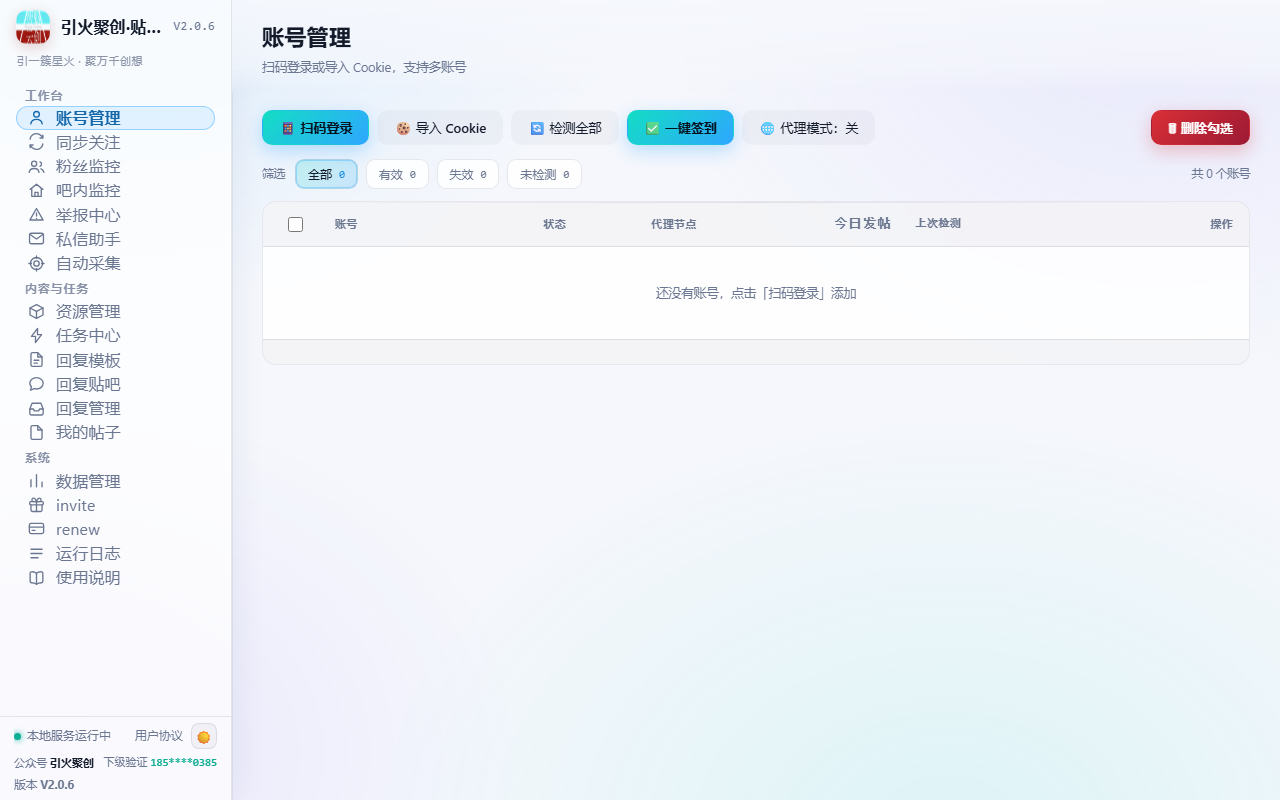Click the 导入 Cookie button
The height and width of the screenshot is (800, 1280).
(x=440, y=128)
